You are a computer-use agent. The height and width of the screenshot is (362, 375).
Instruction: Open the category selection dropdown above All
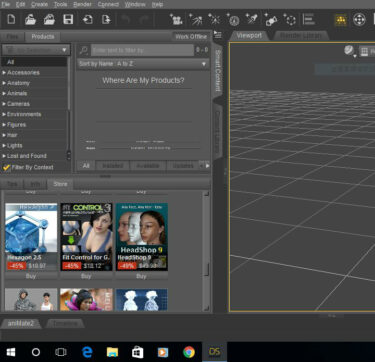[x=36, y=50]
